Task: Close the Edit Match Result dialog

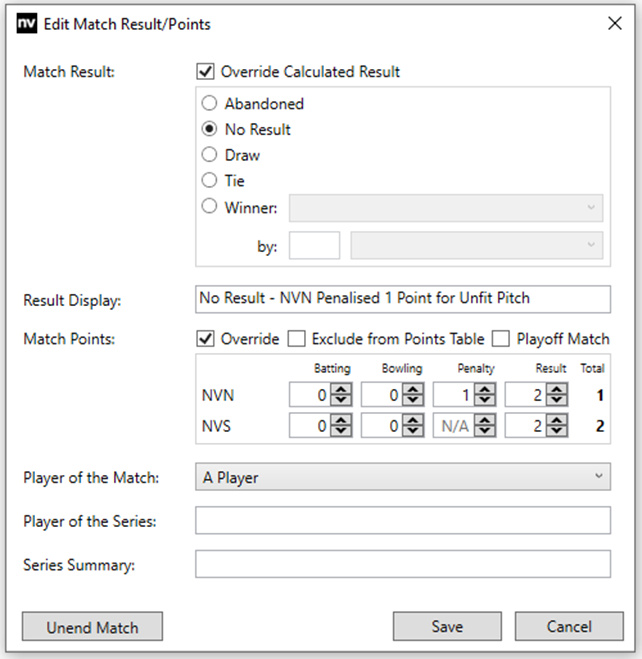Action: (615, 24)
